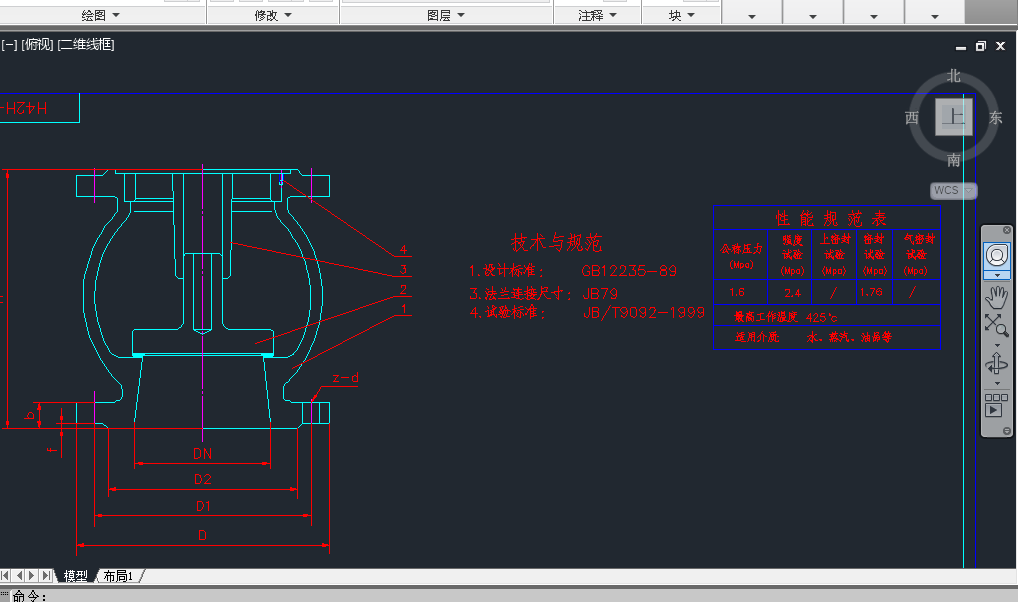Go to next layout tab arrow

[32, 575]
